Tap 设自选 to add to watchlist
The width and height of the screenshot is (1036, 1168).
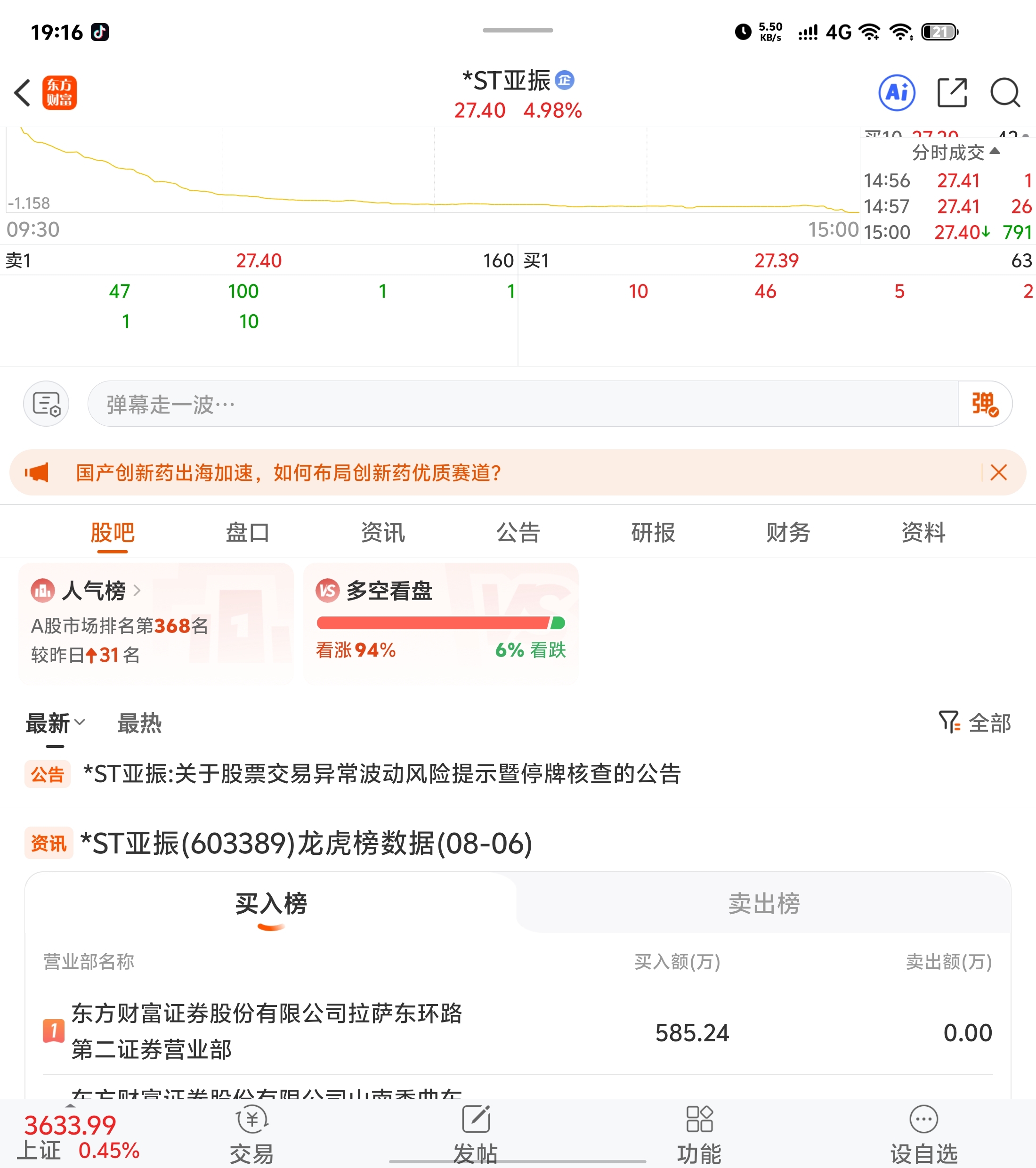[923, 1134]
